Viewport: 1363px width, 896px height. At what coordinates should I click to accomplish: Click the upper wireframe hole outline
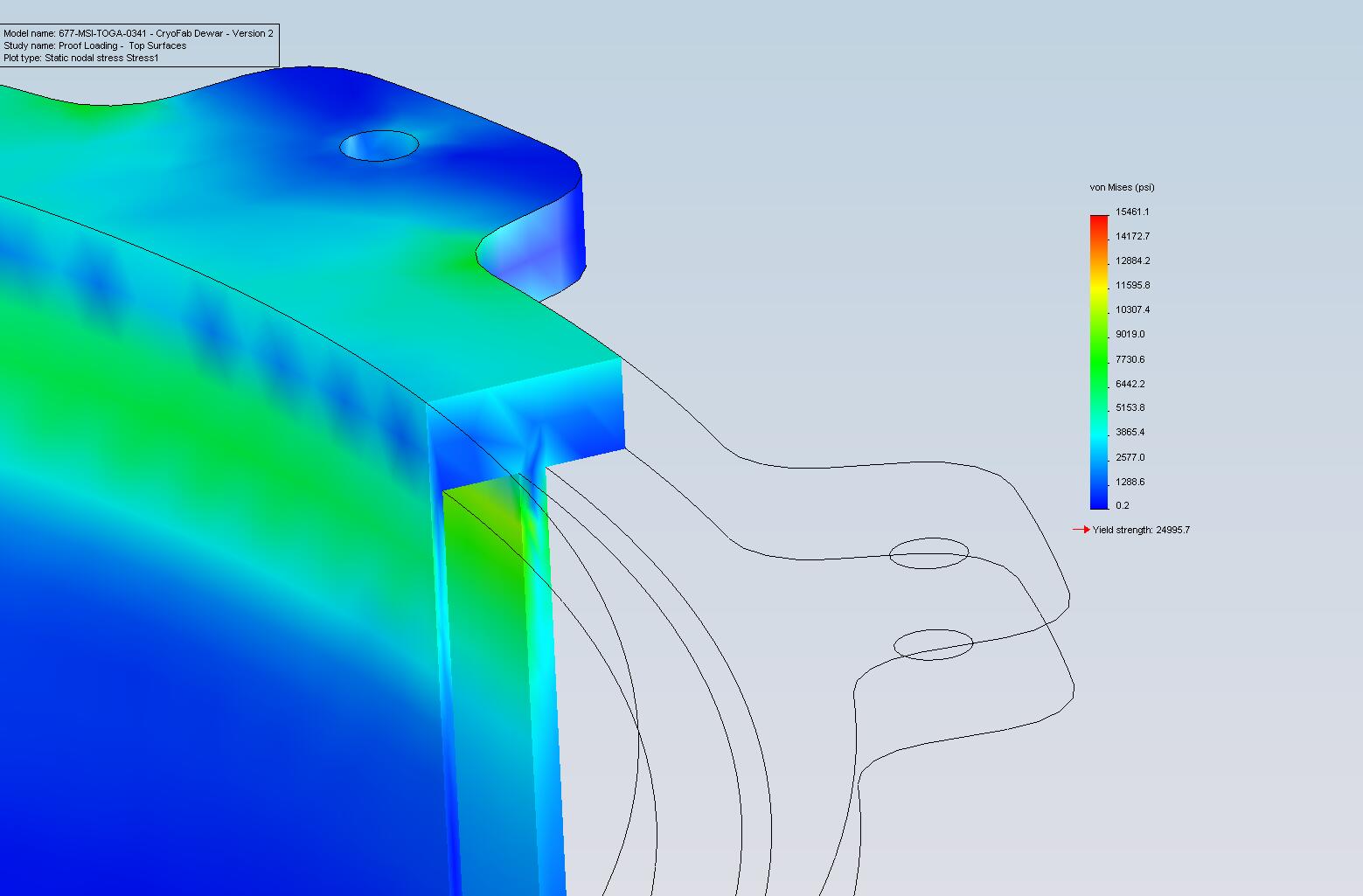[x=928, y=553]
